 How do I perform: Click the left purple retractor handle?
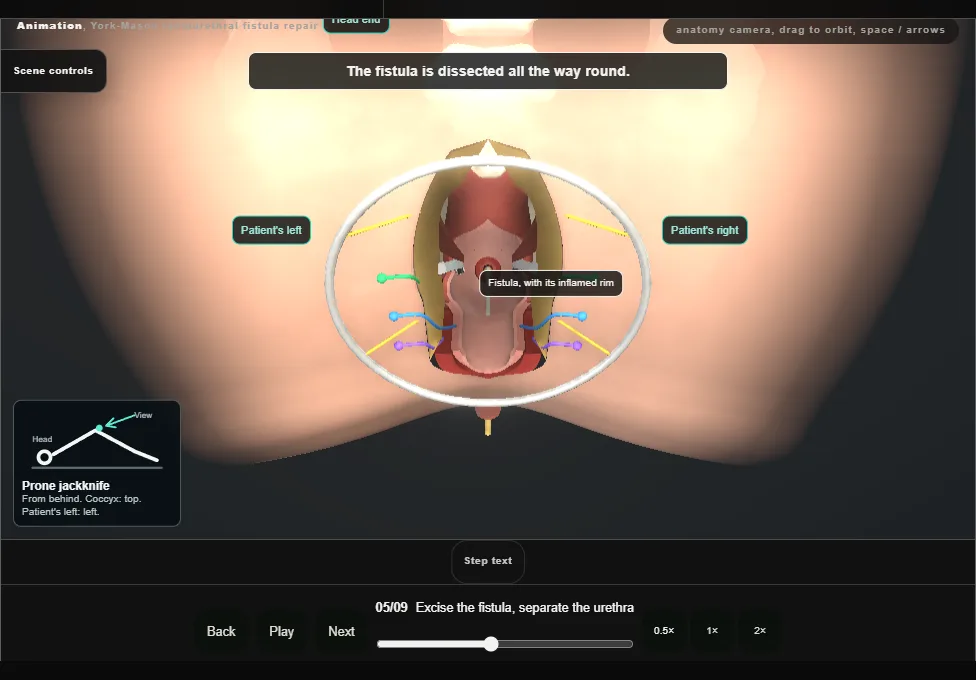click(398, 346)
